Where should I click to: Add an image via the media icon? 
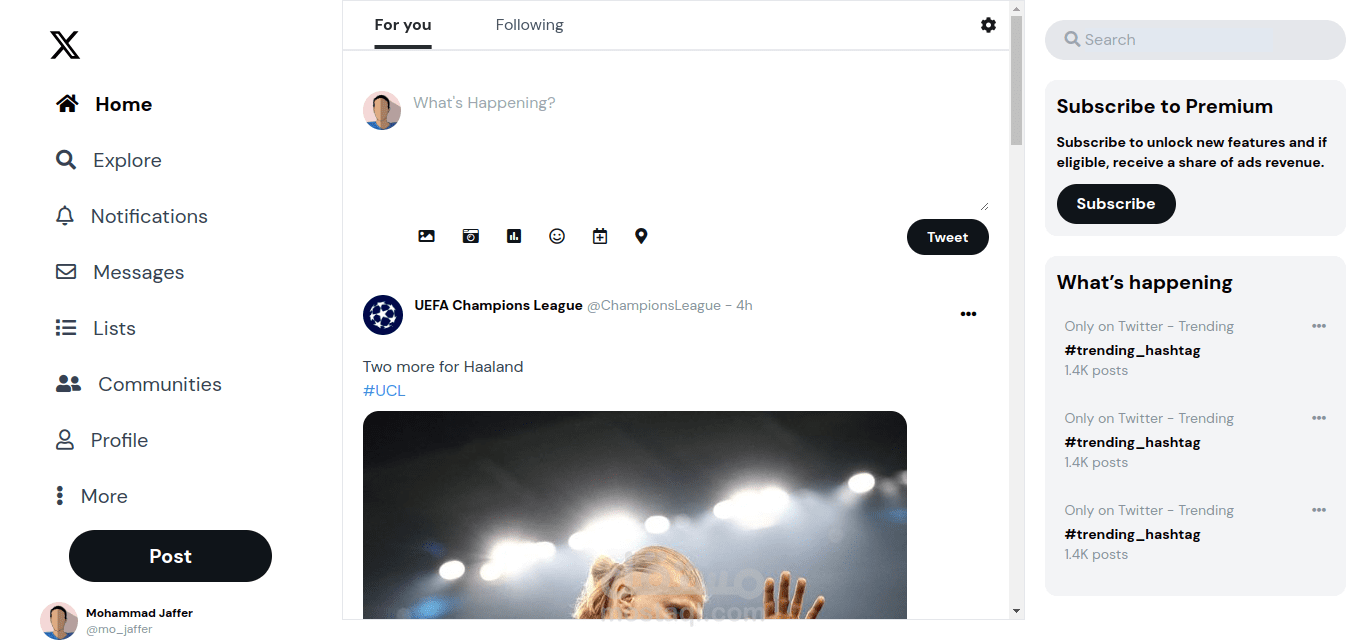tap(426, 236)
